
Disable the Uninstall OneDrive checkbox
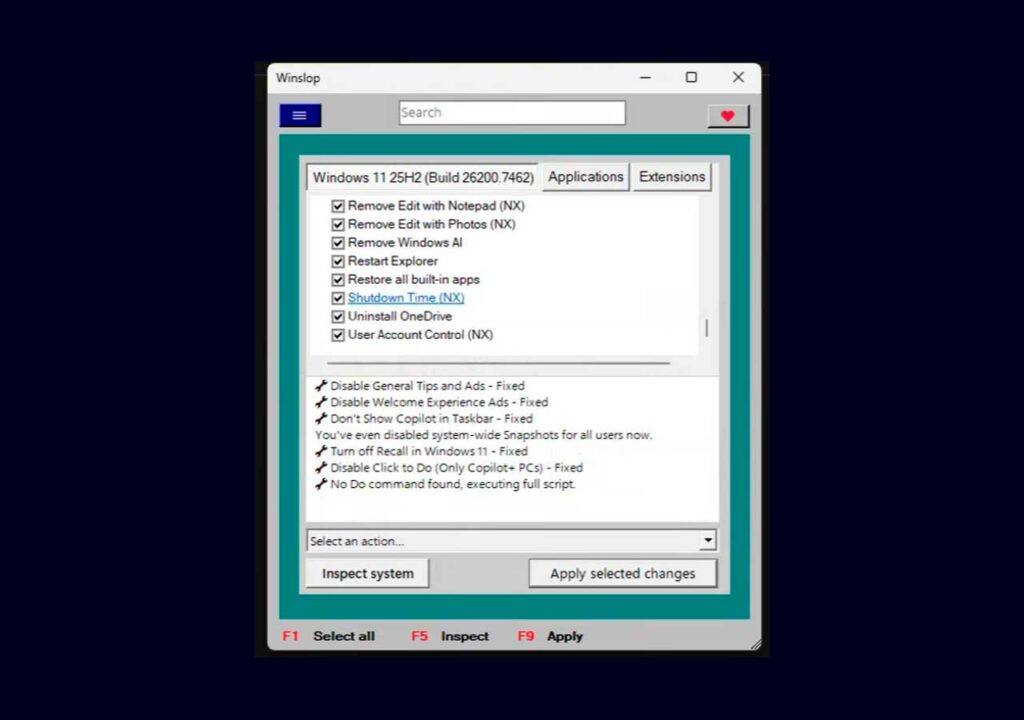[338, 317]
